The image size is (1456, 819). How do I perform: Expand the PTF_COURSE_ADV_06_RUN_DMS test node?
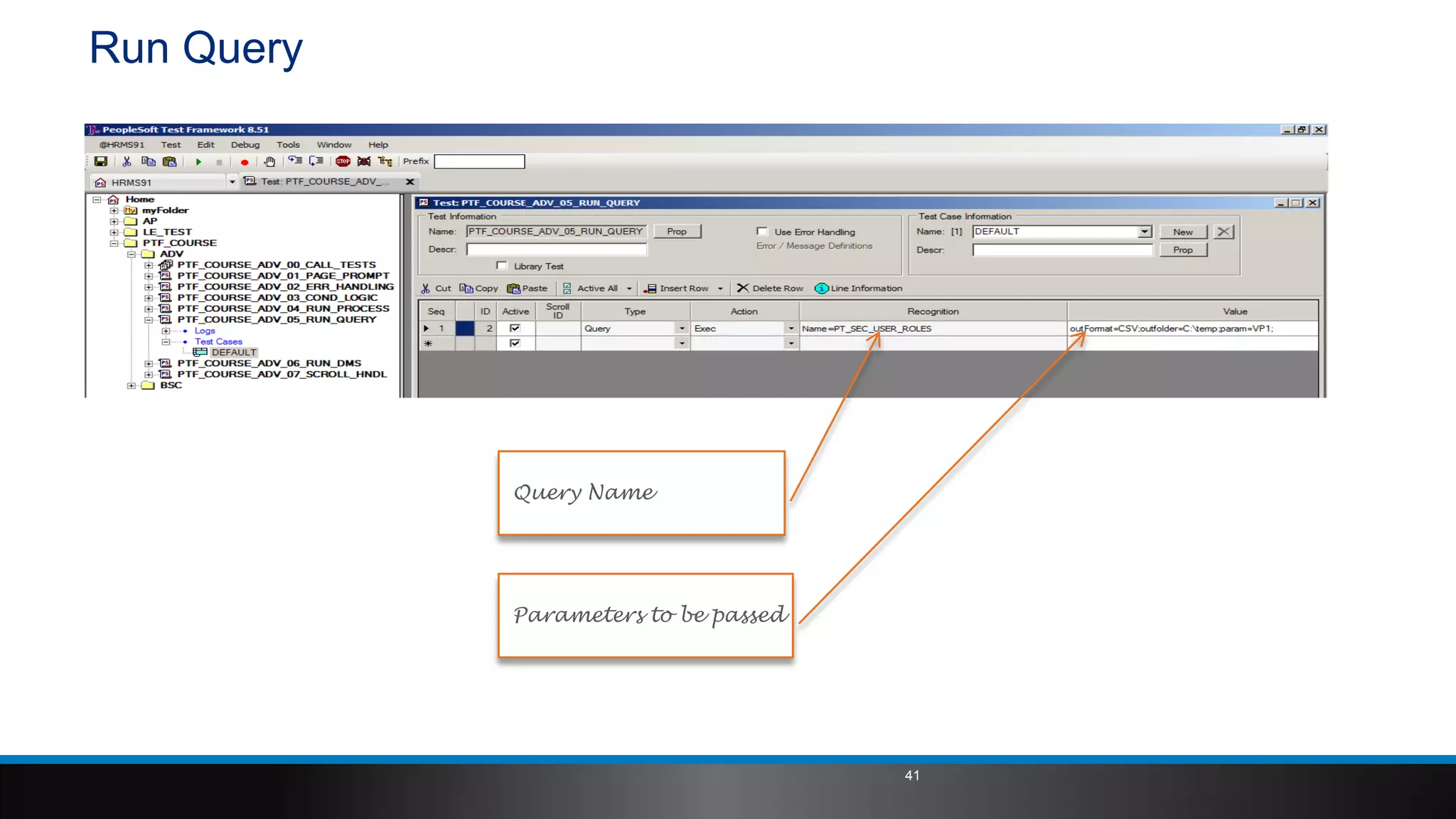point(149,363)
